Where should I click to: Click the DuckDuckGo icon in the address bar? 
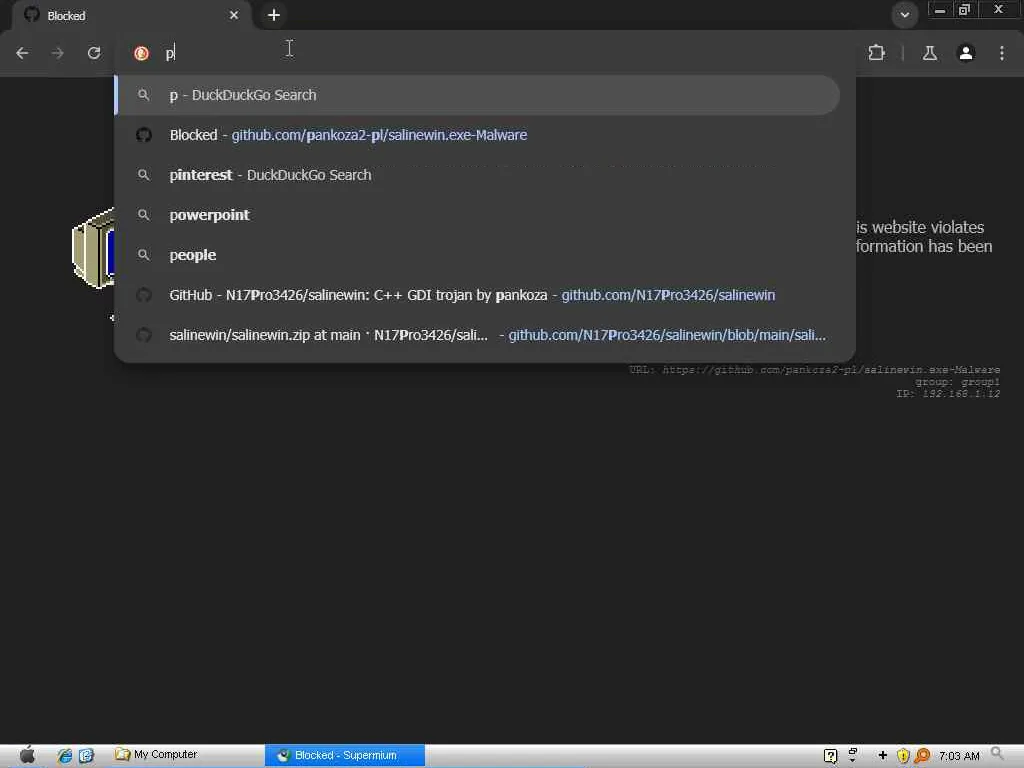[141, 54]
